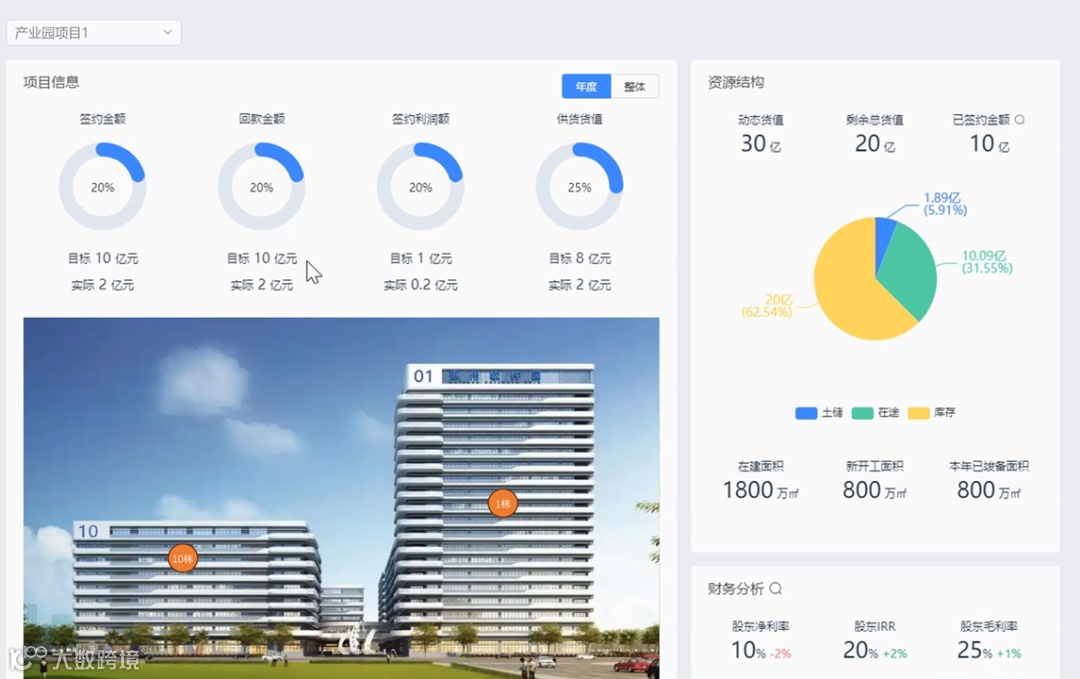1080x679 pixels.
Task: Click the 股东净利率 10% value
Action: tap(748, 650)
